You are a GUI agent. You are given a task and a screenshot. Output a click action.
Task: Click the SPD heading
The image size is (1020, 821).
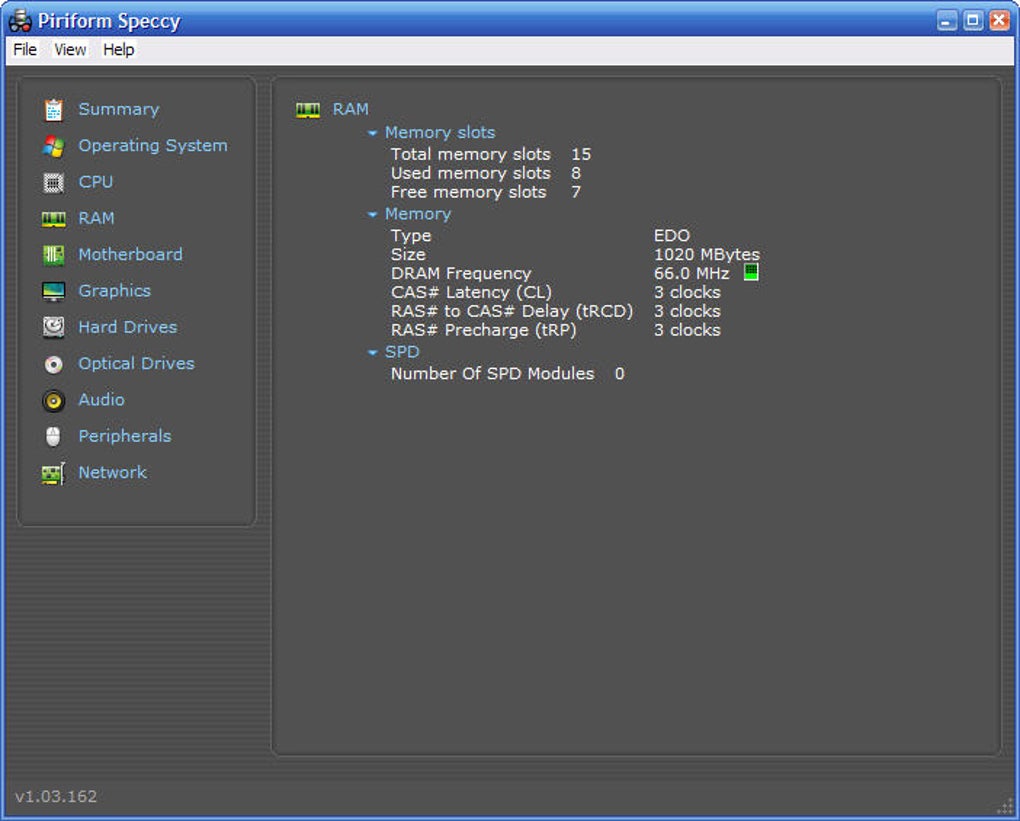(x=402, y=352)
